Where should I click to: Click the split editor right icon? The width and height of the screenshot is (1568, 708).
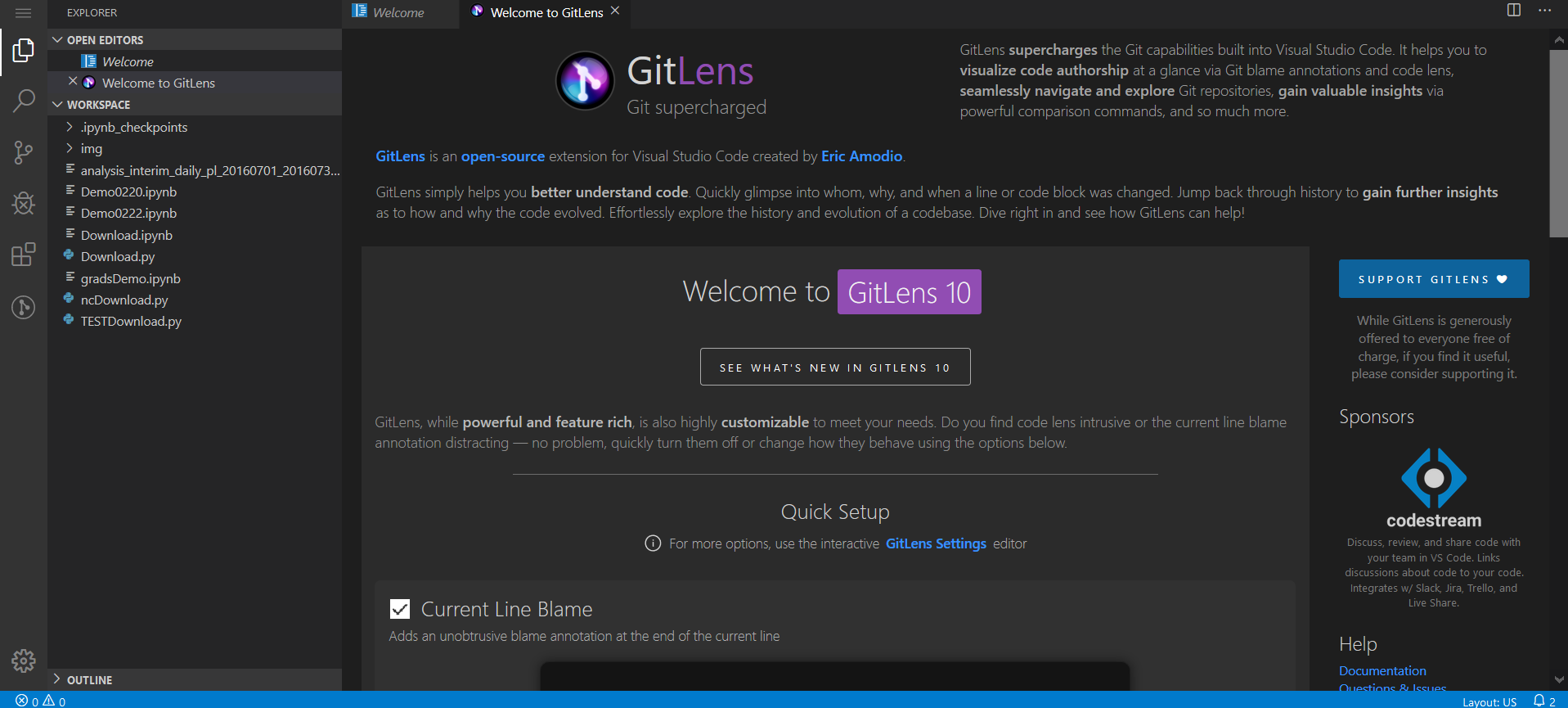tap(1514, 11)
